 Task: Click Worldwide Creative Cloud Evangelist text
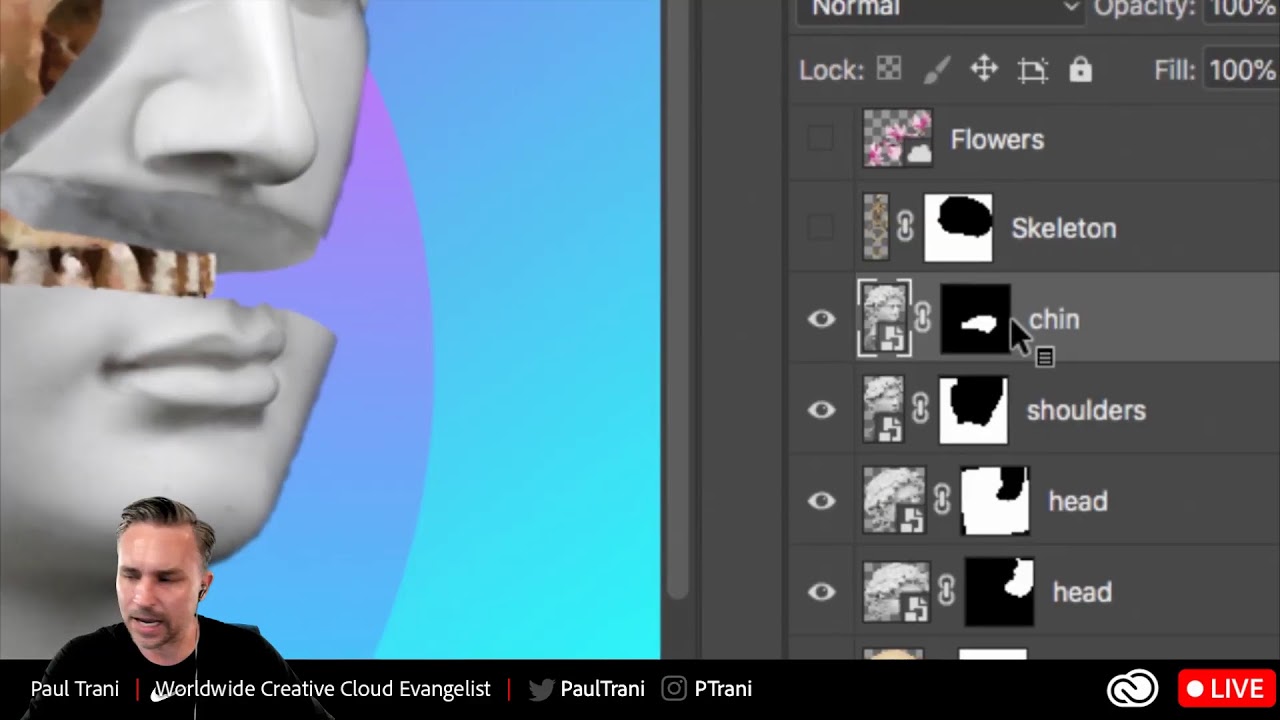click(322, 689)
